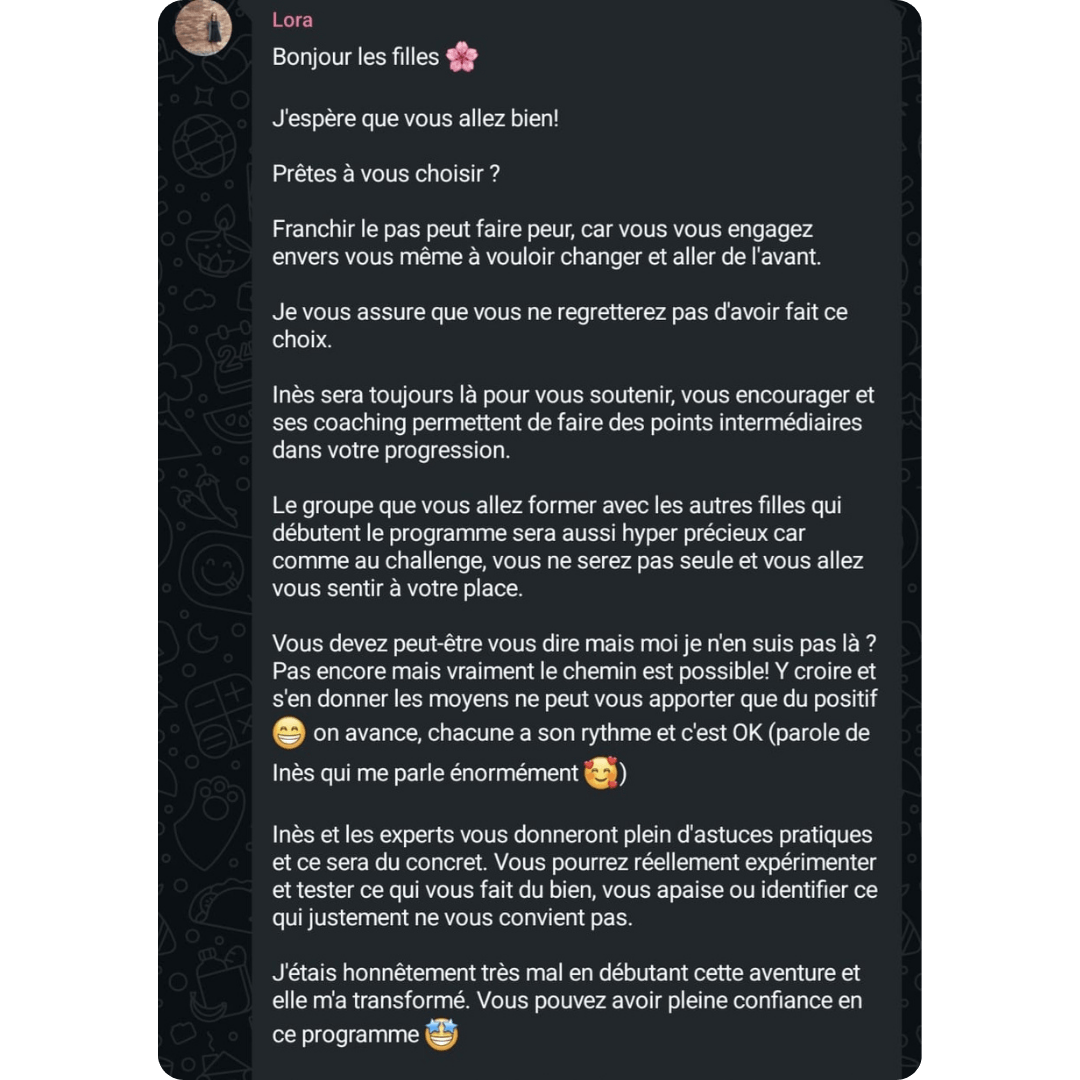Click the grinning face emoji
1080x1080 pixels.
[x=289, y=734]
